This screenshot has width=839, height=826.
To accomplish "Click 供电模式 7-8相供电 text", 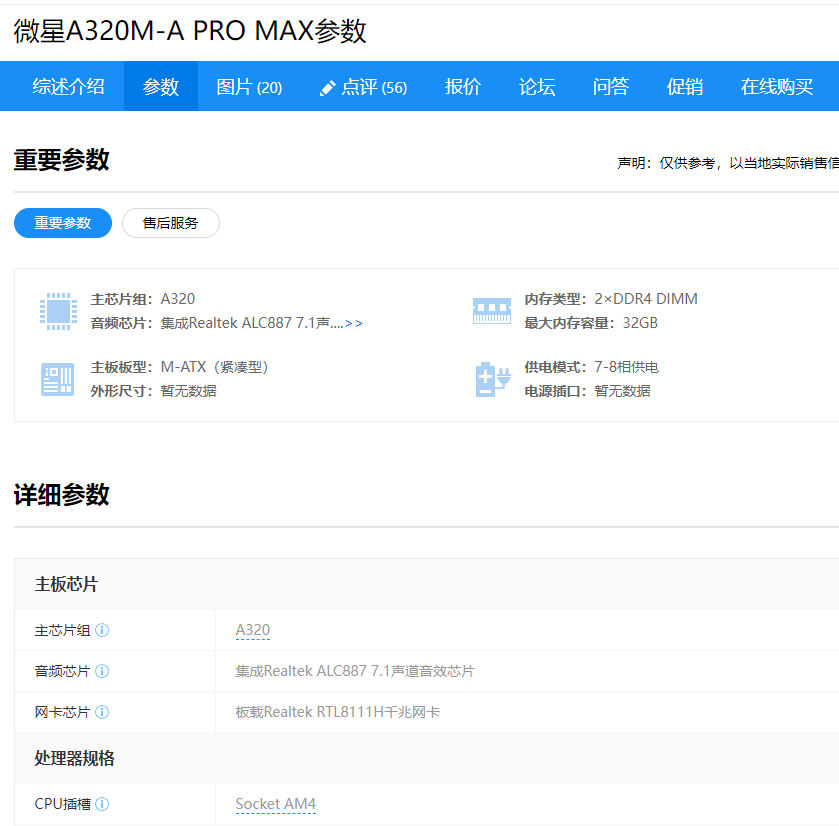I will (592, 367).
